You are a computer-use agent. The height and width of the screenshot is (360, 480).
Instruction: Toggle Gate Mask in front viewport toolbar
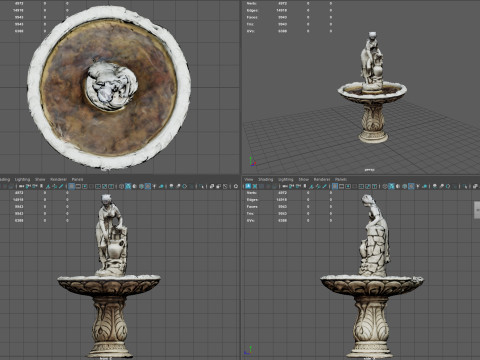(91, 186)
